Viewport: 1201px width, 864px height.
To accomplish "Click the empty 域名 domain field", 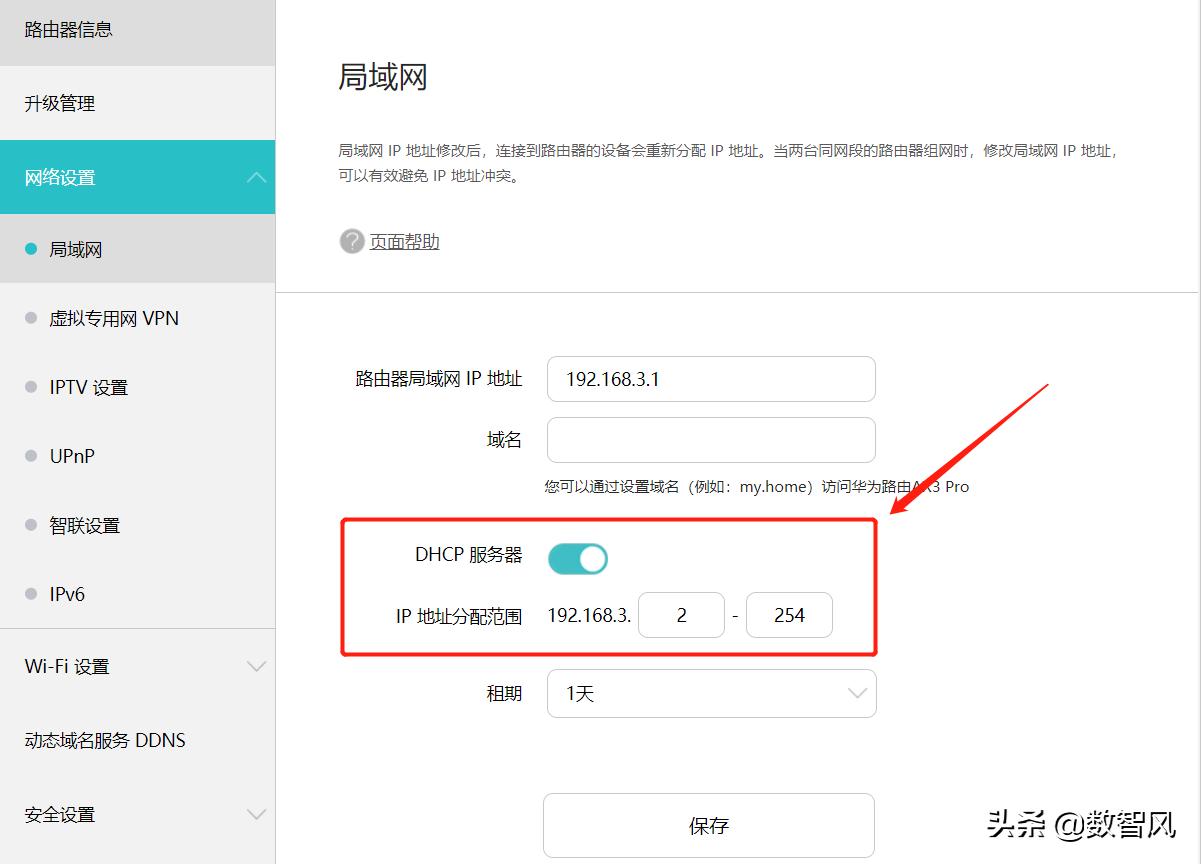I will click(710, 439).
